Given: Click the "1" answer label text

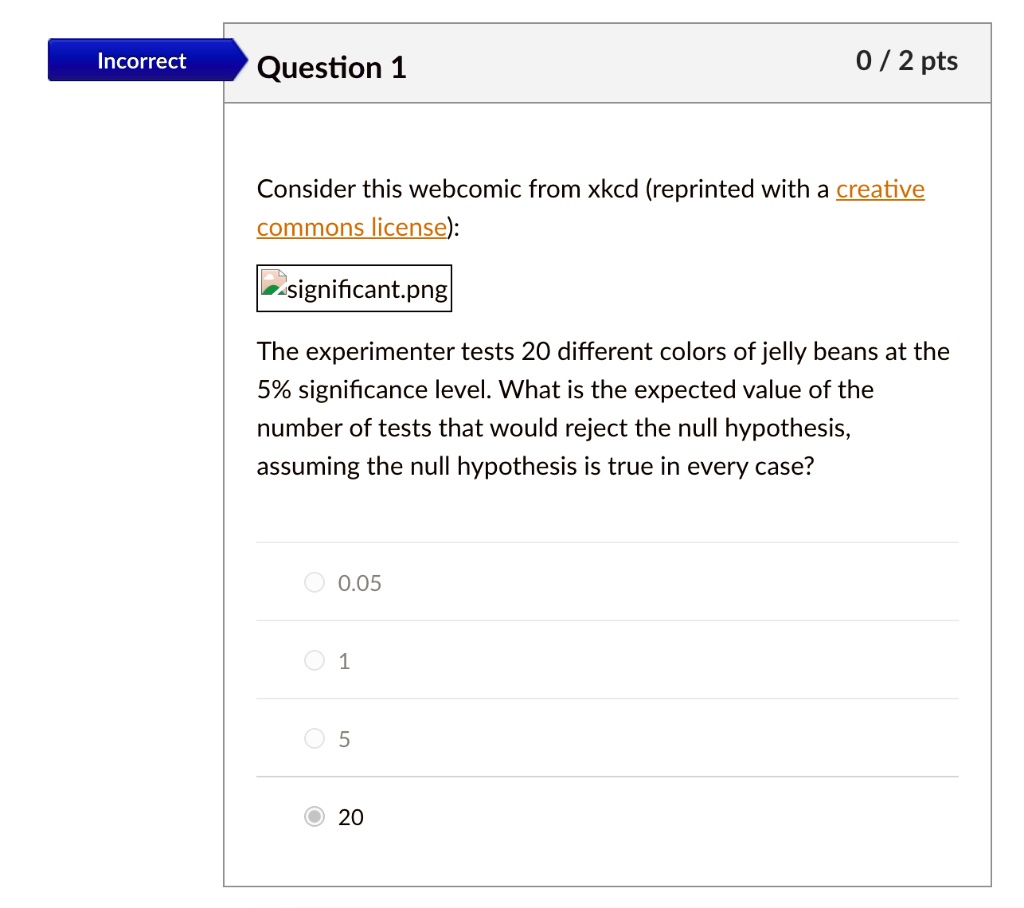Looking at the screenshot, I should [345, 661].
